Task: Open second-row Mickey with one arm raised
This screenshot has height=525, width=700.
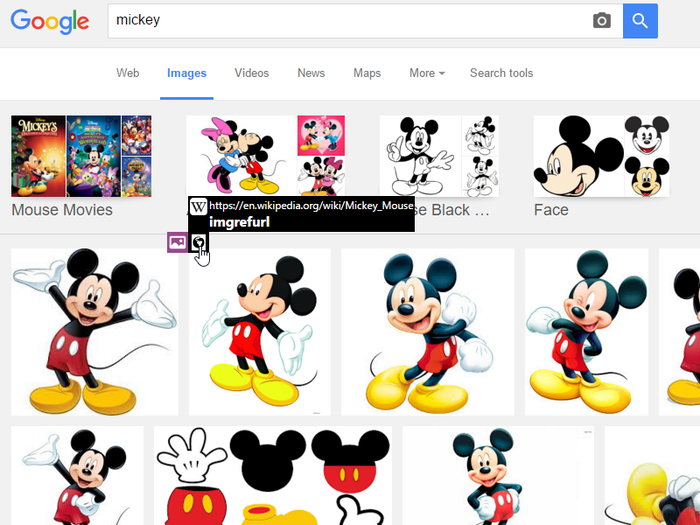Action: 77,475
